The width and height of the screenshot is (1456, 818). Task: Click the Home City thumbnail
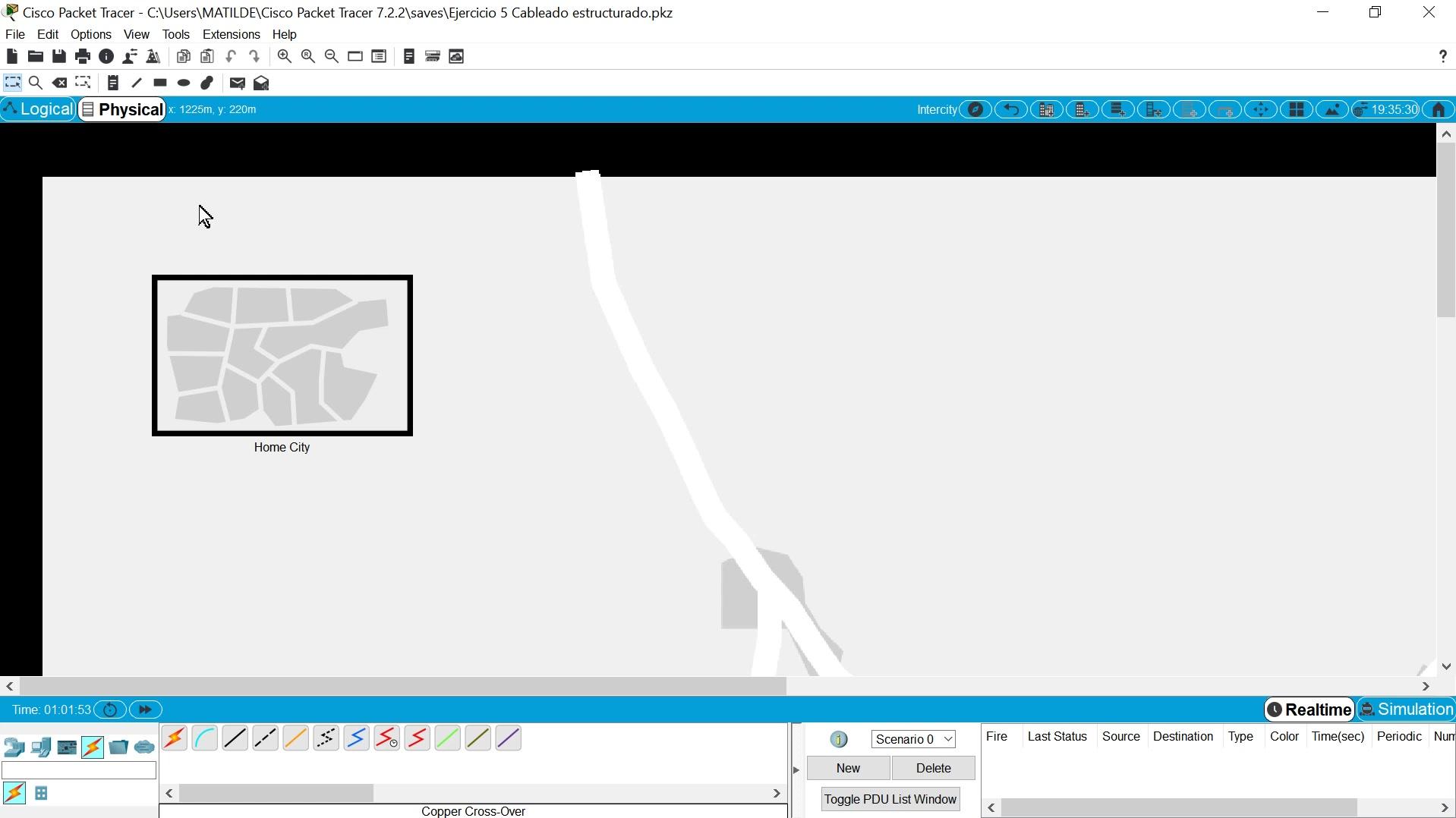pyautogui.click(x=282, y=356)
